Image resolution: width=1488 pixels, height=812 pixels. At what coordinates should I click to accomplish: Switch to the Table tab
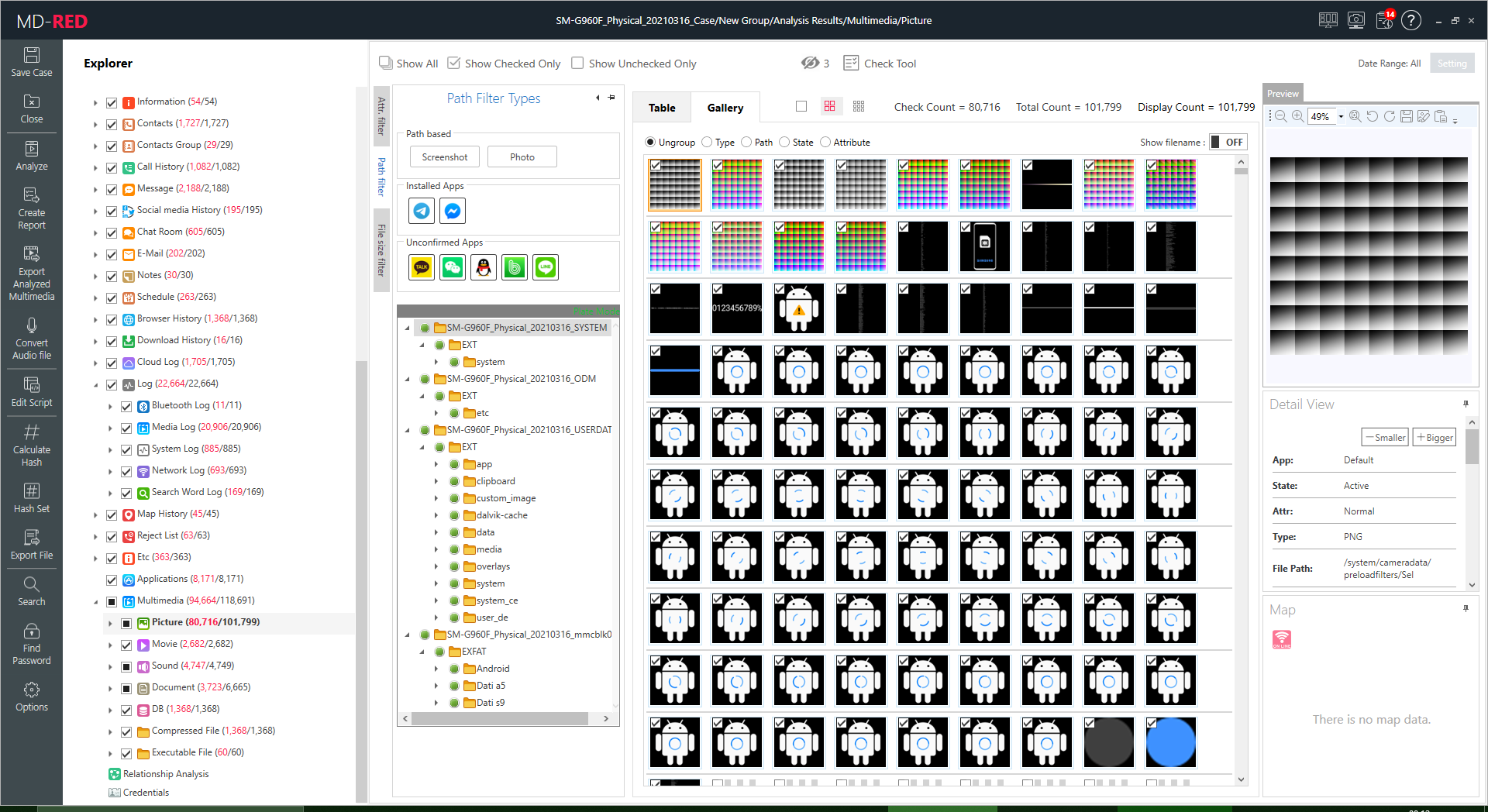[661, 108]
